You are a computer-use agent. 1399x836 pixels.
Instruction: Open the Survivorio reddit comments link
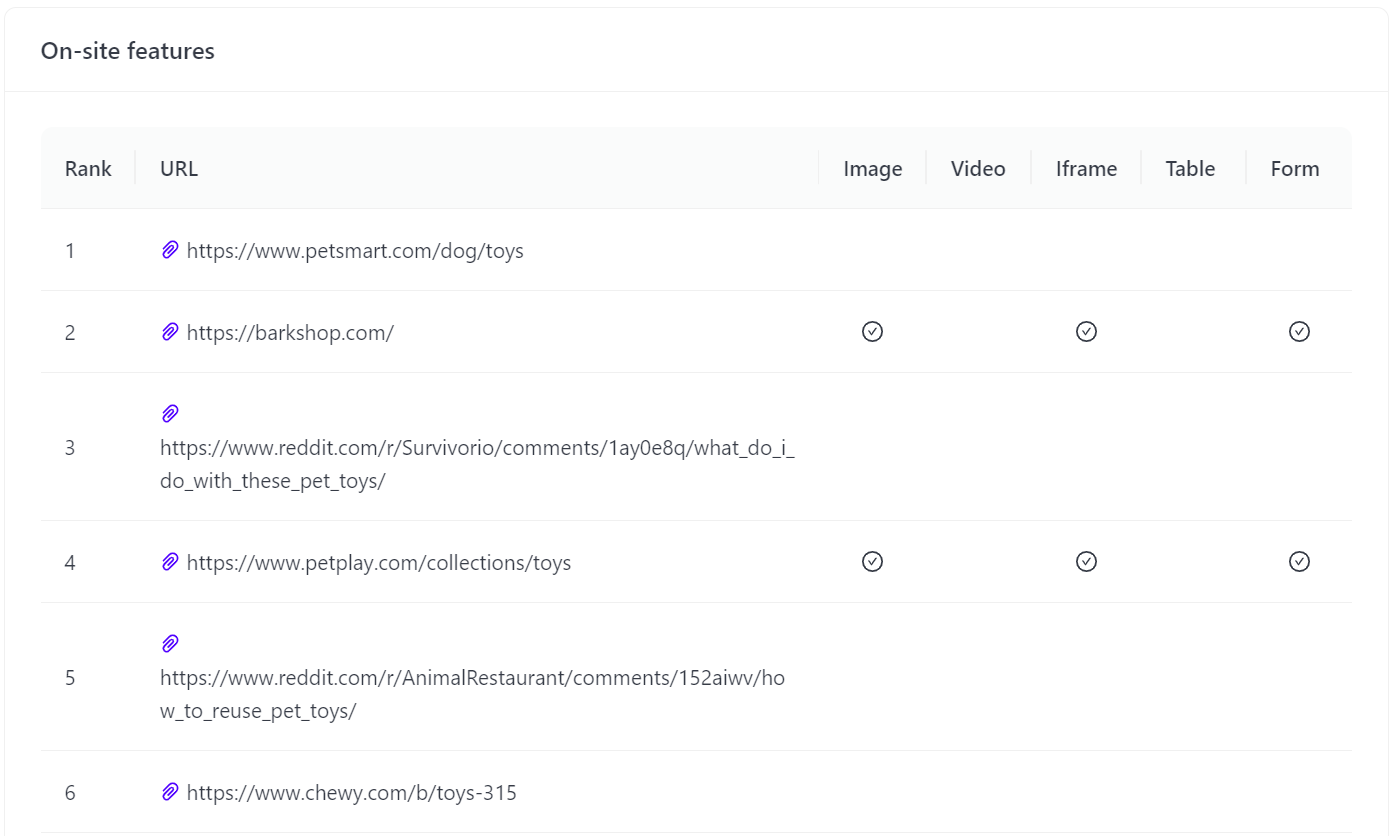click(x=477, y=464)
